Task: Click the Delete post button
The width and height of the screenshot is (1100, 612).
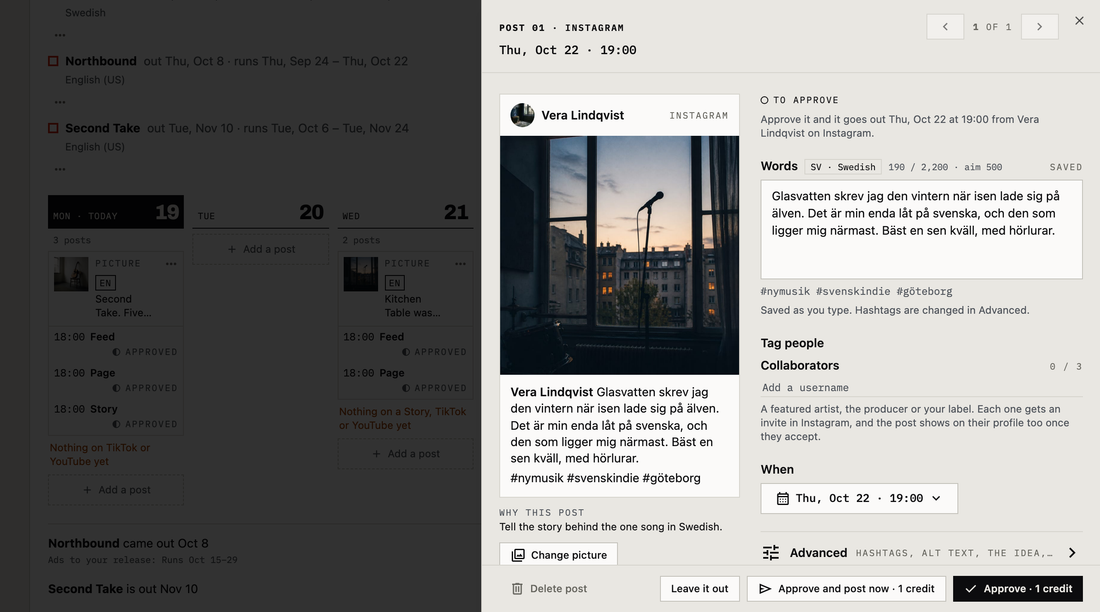Action: (549, 589)
